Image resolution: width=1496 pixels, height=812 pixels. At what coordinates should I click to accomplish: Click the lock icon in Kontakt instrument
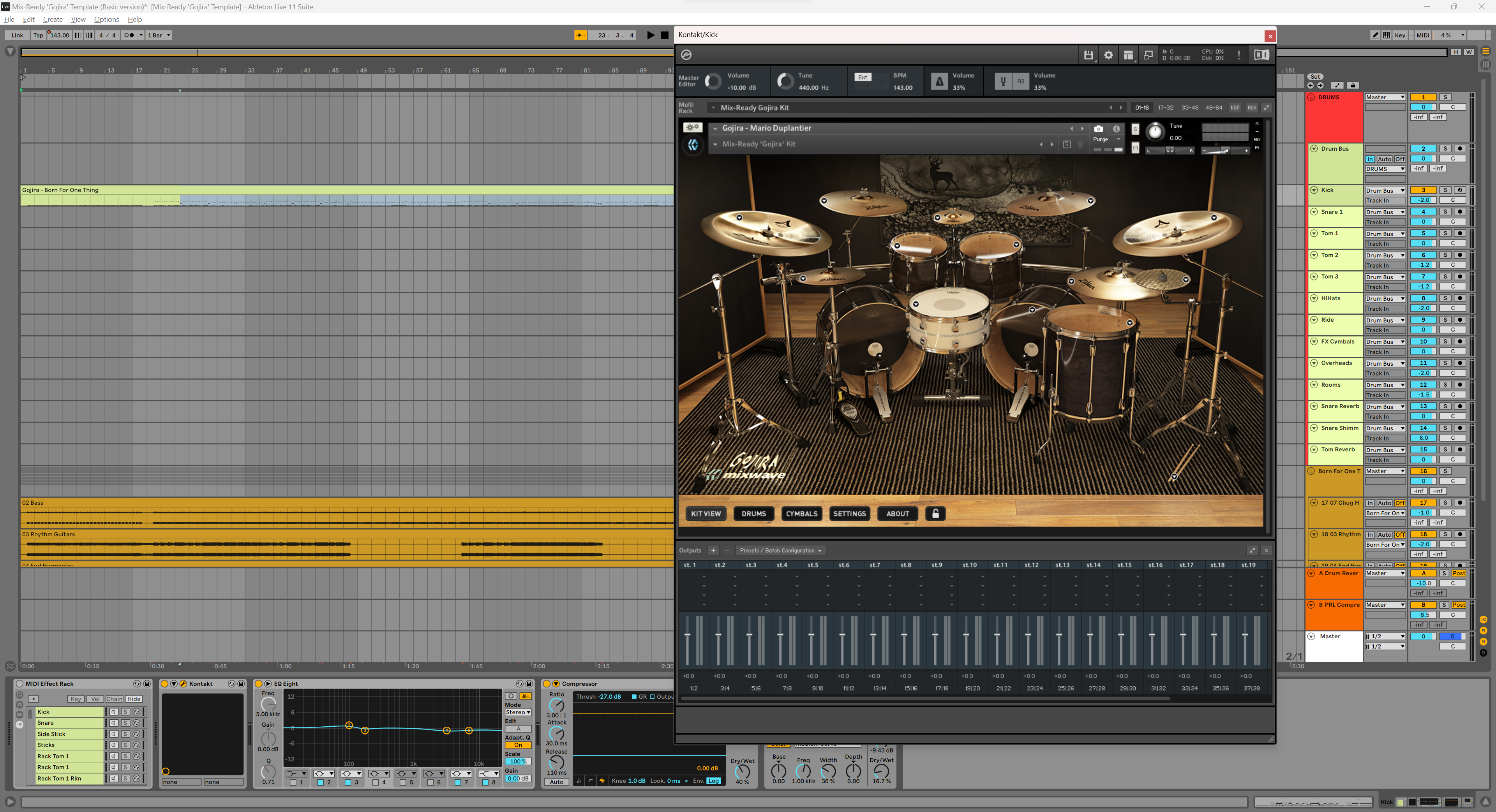click(x=934, y=513)
